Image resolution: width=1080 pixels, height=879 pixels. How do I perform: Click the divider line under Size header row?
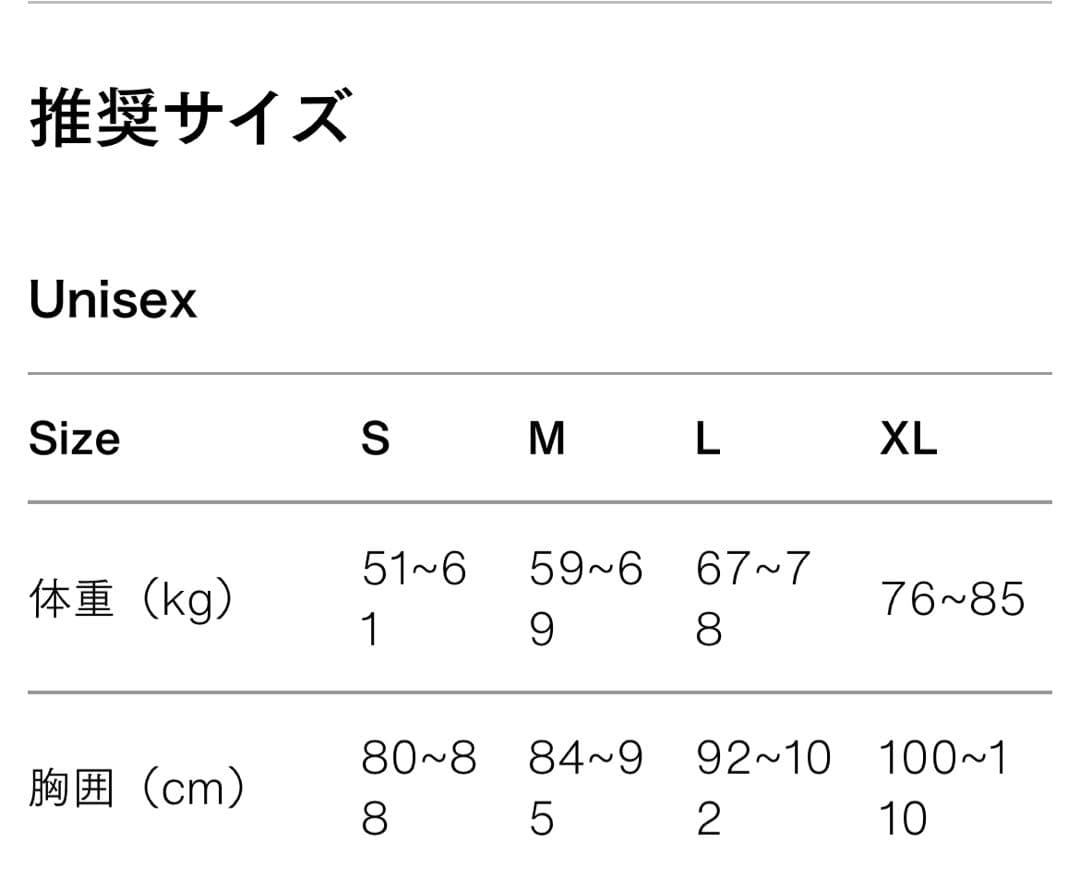540,502
